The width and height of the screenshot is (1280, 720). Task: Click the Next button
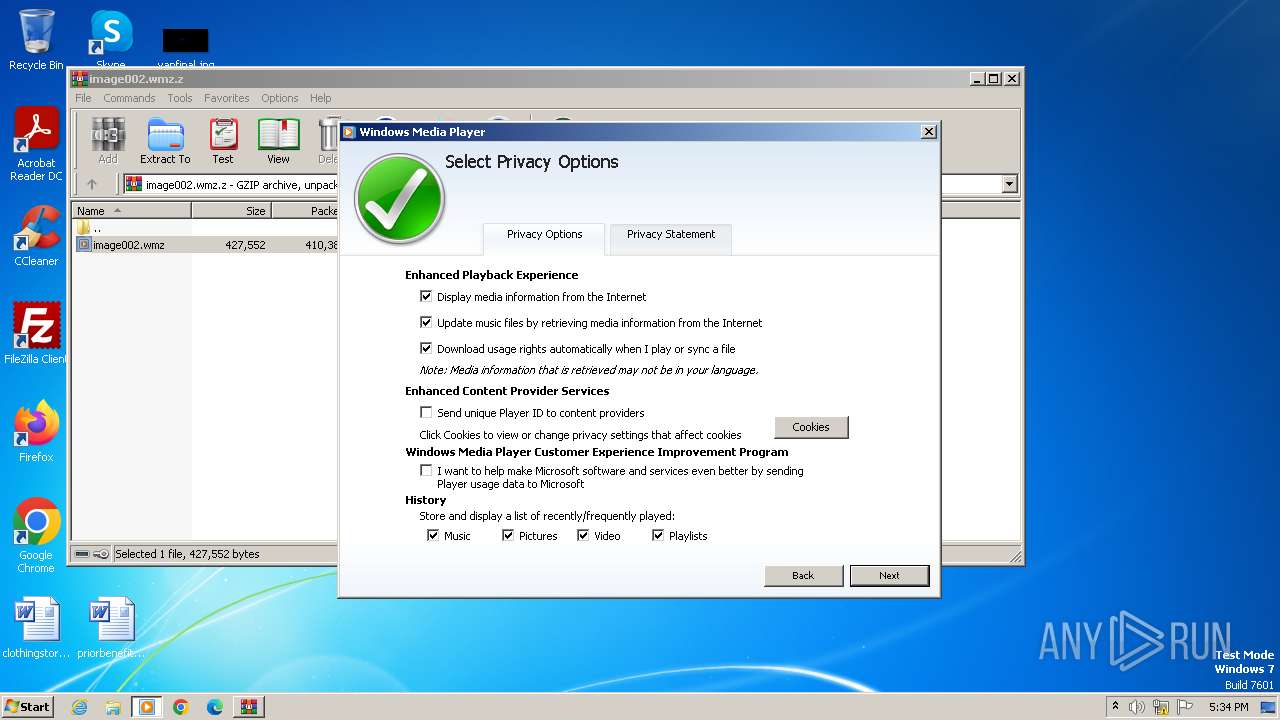click(889, 576)
